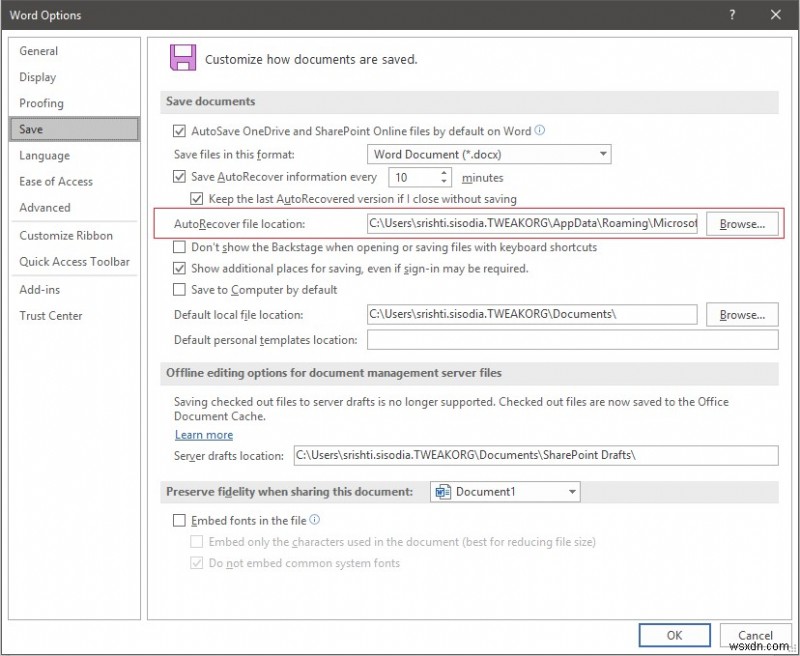The width and height of the screenshot is (800, 656).
Task: Enable Embed fonts in the file
Action: click(x=180, y=520)
